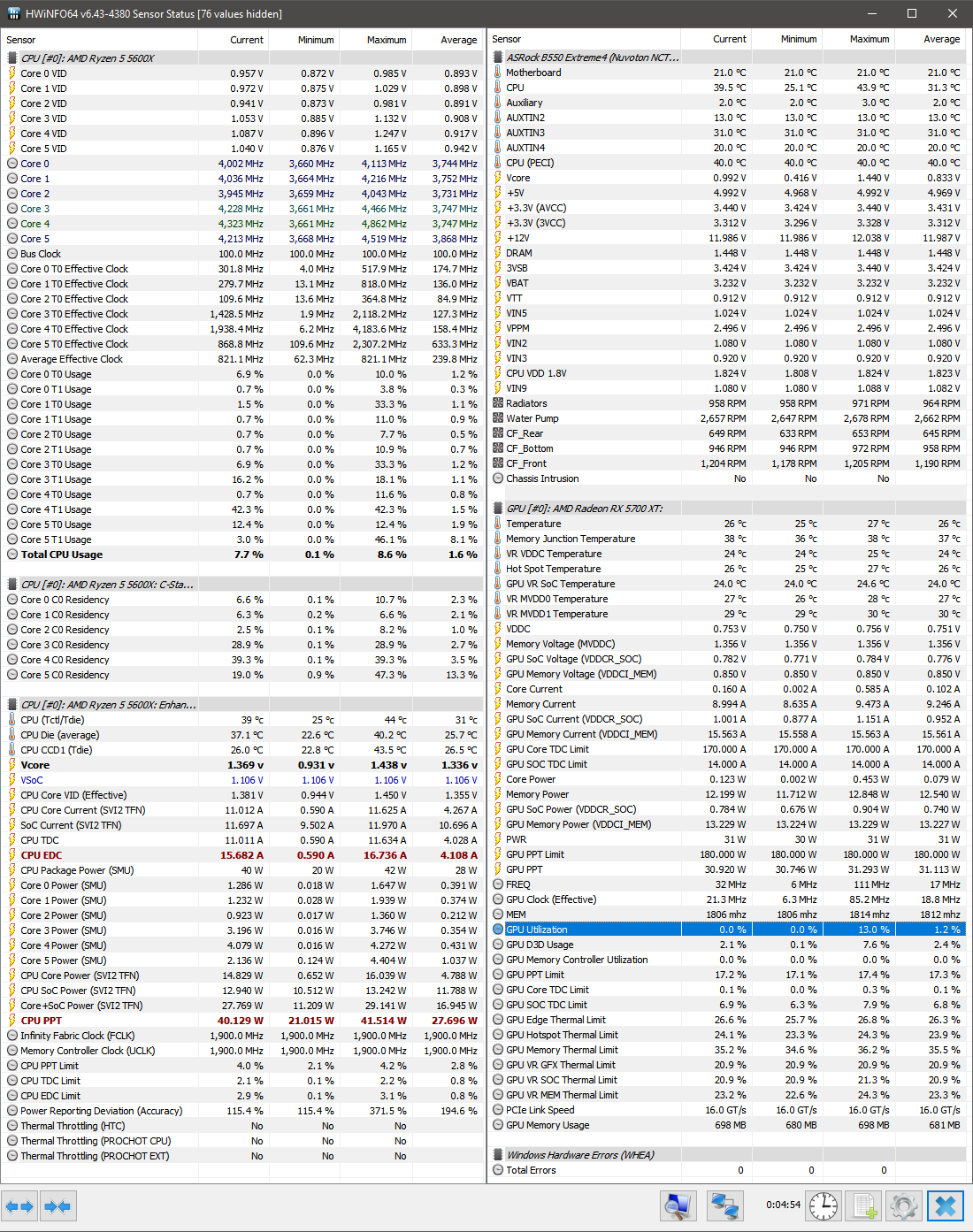The width and height of the screenshot is (973, 1232).
Task: Click the circle icon beside Thermal Throttling (HTC)
Action: 12,1126
